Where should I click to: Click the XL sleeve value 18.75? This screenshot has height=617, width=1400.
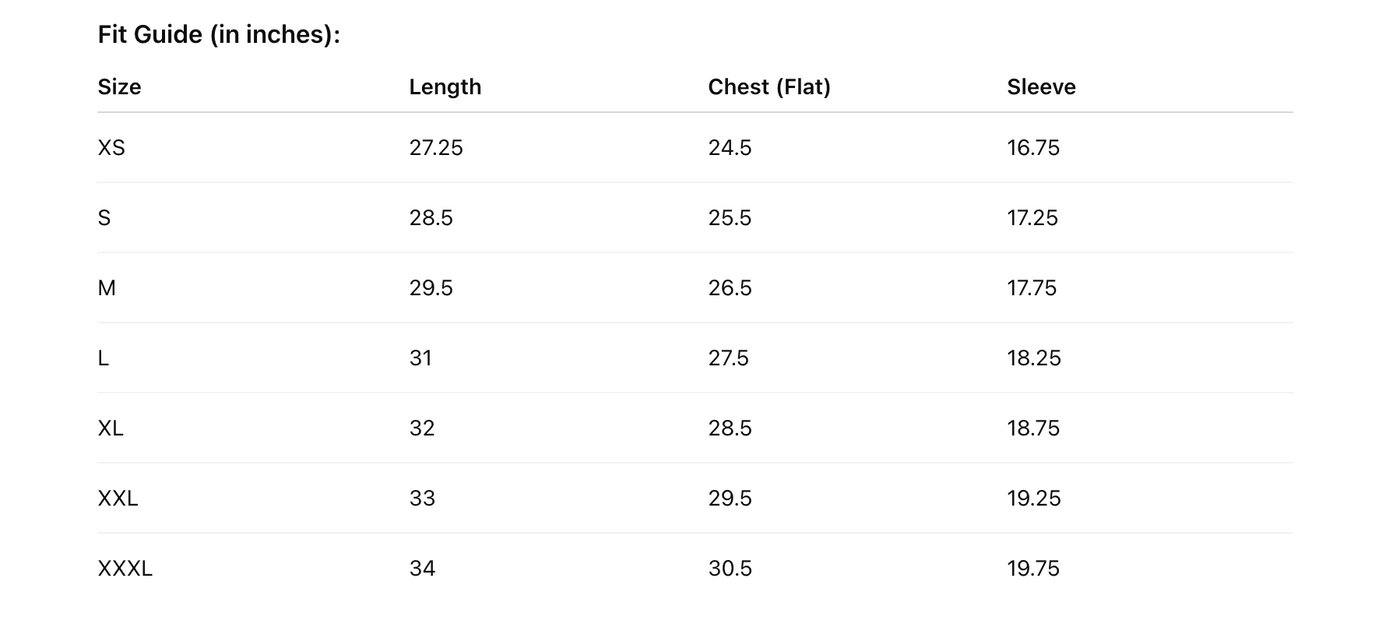pyautogui.click(x=1033, y=428)
